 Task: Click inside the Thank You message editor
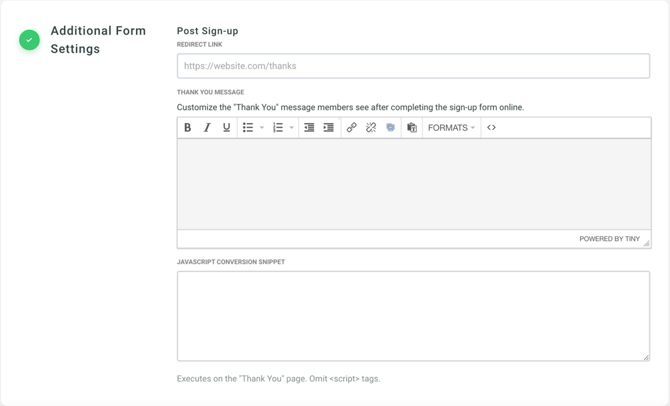[x=413, y=184]
